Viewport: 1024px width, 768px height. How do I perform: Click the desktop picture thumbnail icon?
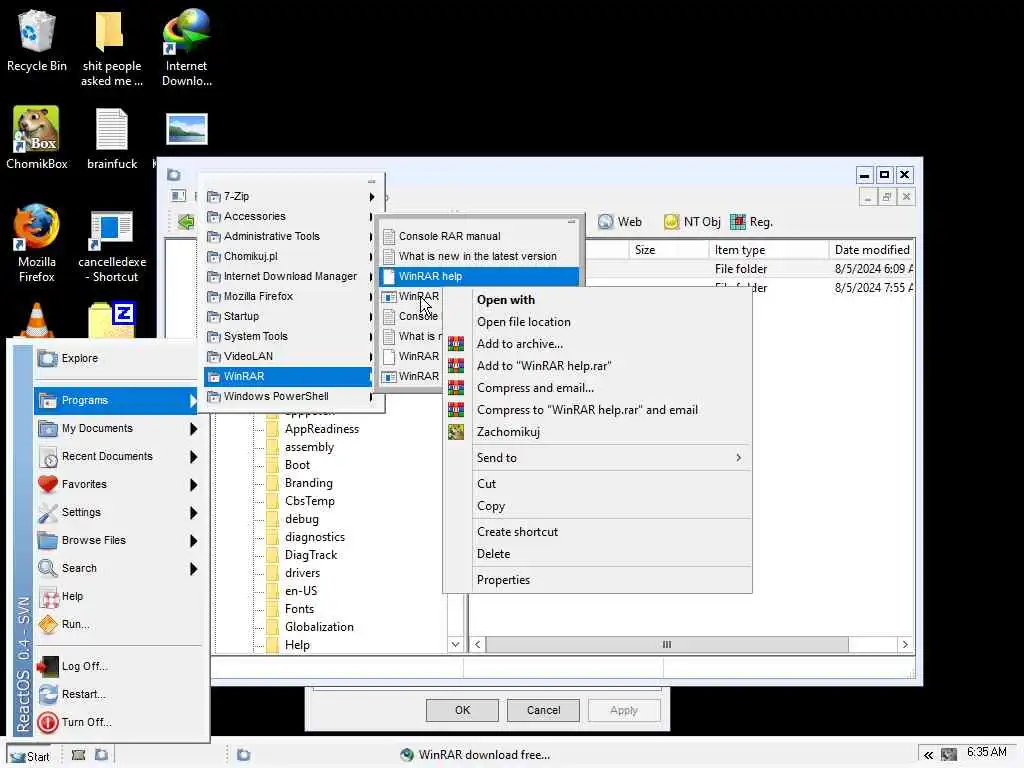coord(187,129)
